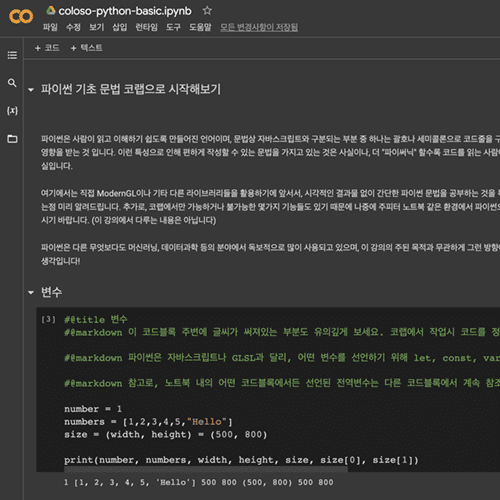
Task: Open the files folder panel
Action: 12,138
